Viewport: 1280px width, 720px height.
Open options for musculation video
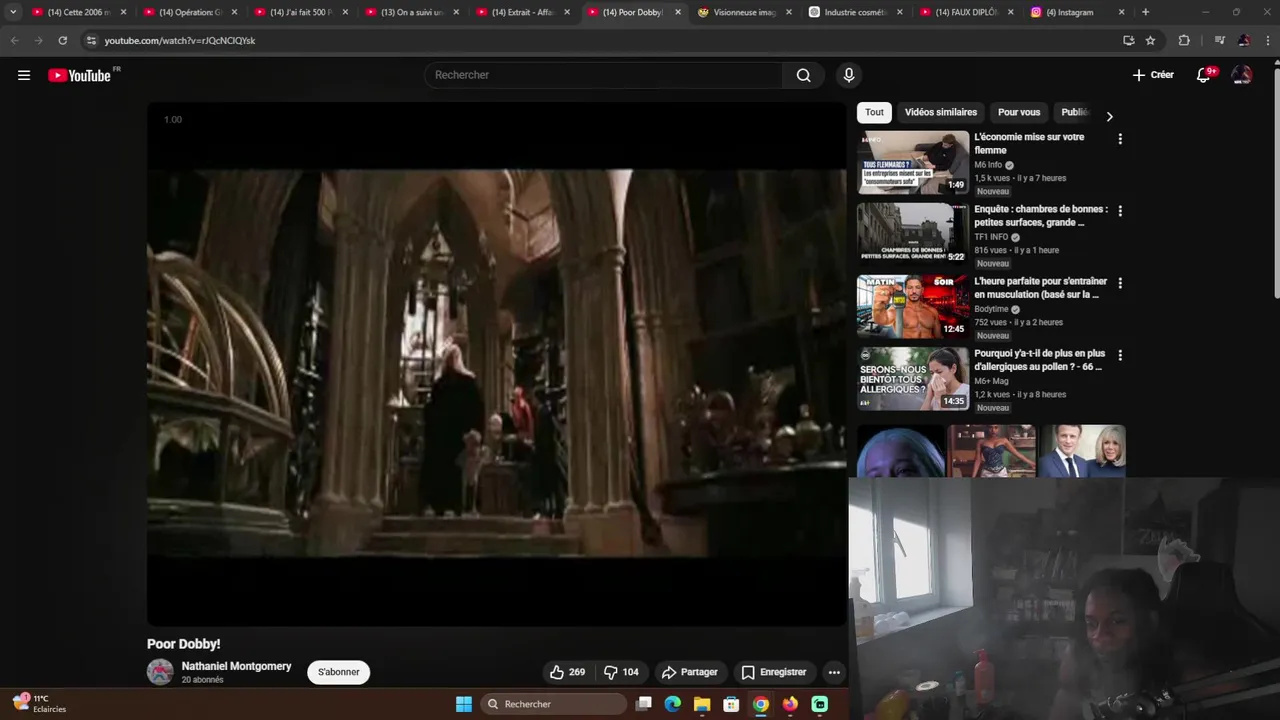tap(1120, 283)
